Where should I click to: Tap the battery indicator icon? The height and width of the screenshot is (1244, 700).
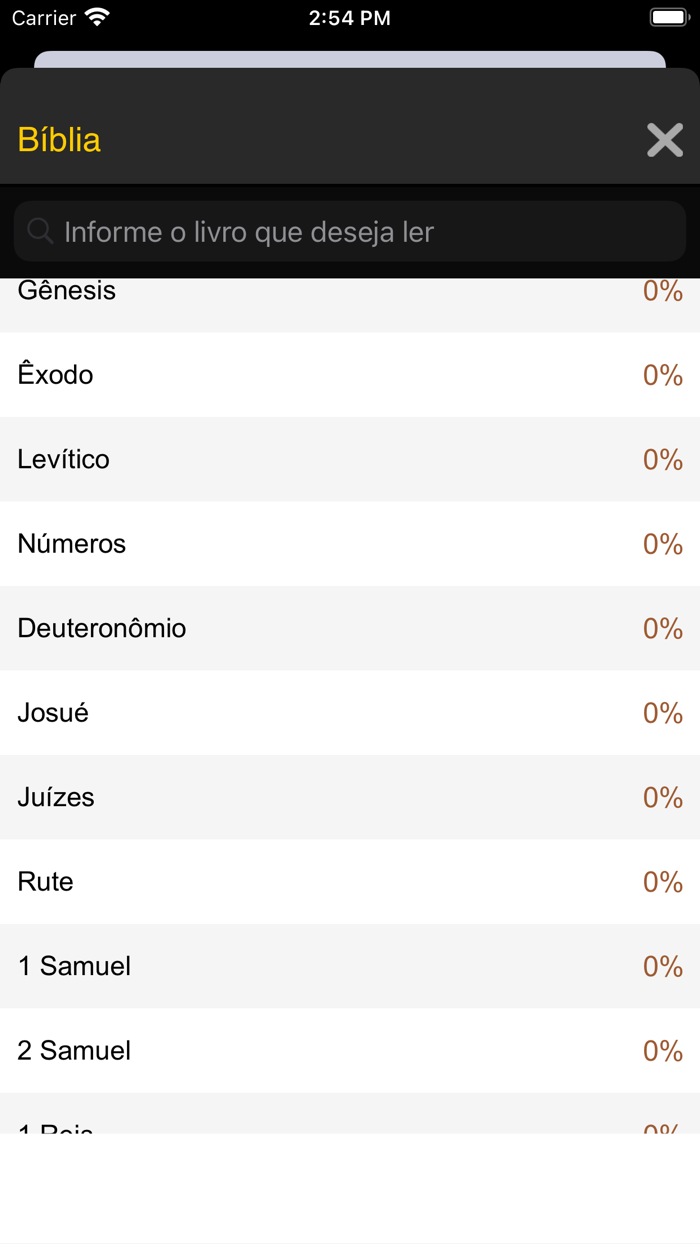pyautogui.click(x=669, y=17)
